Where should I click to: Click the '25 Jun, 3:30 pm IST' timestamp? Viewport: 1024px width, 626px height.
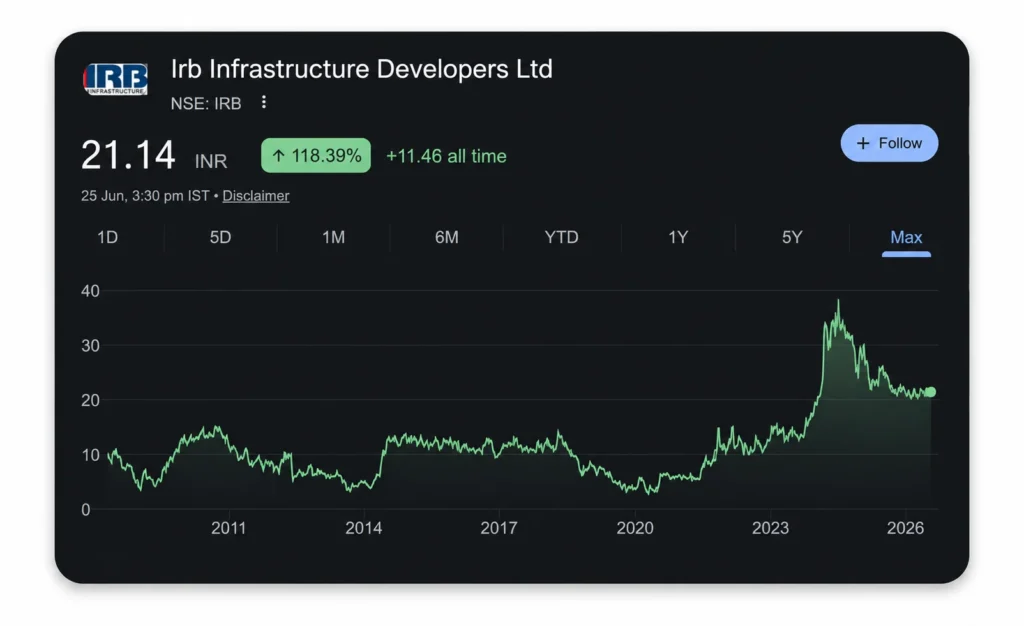tap(145, 196)
